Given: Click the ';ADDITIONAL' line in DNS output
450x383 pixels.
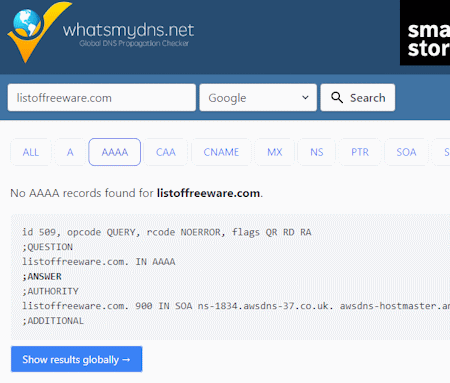Looking at the screenshot, I should coord(53,321).
